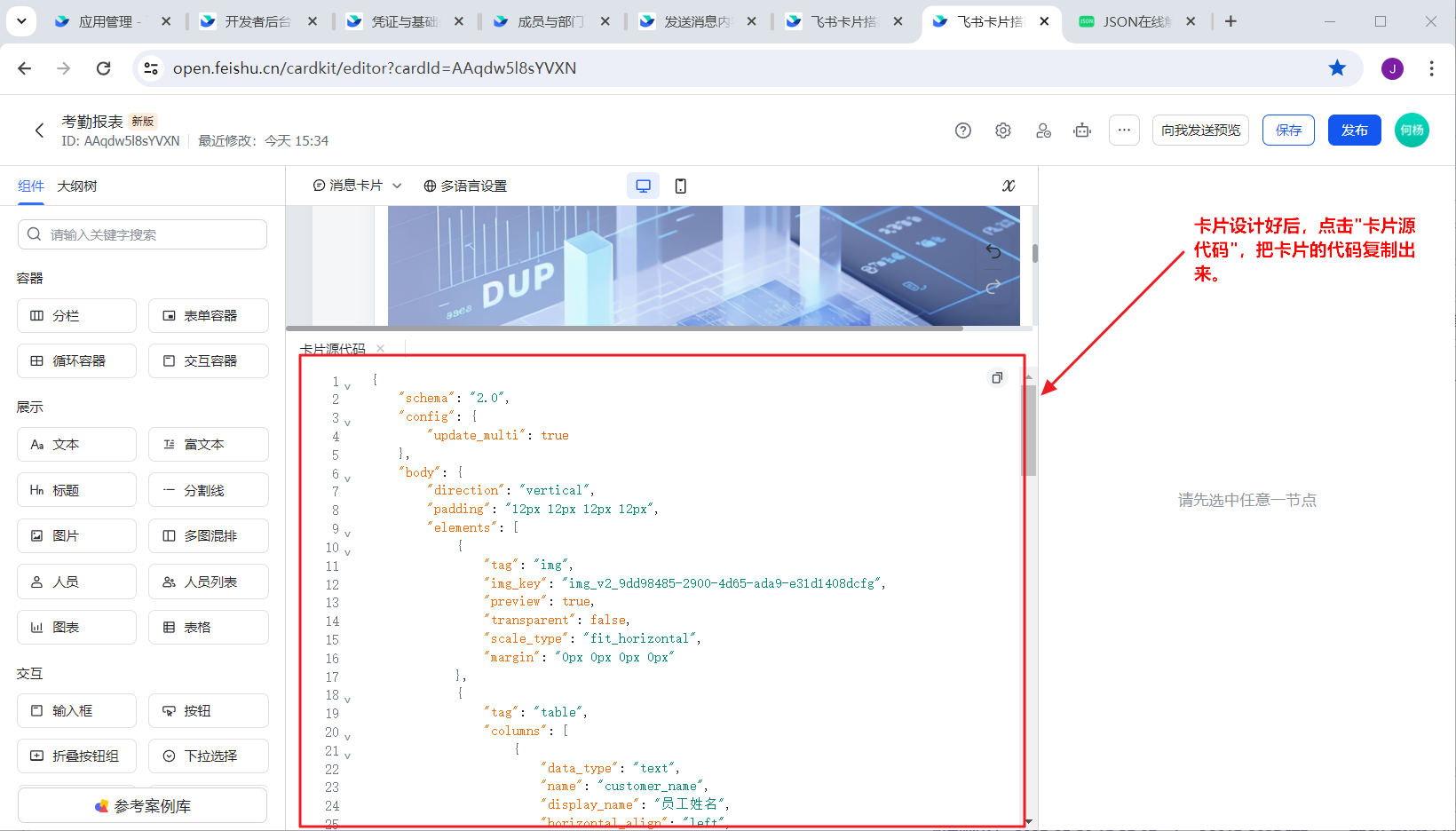Viewport: 1456px width, 831px height.
Task: Open the more options ellipsis menu
Action: click(x=1124, y=131)
